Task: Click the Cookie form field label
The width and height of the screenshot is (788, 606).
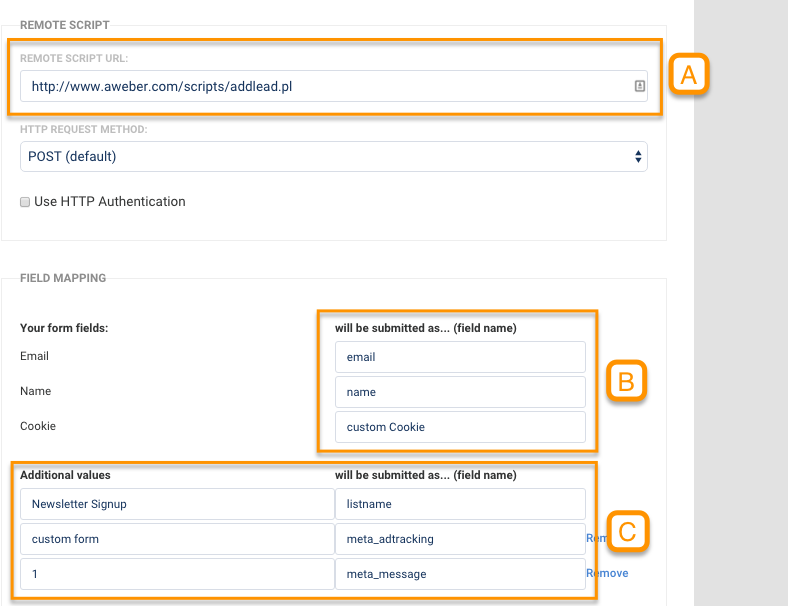Action: tap(38, 427)
